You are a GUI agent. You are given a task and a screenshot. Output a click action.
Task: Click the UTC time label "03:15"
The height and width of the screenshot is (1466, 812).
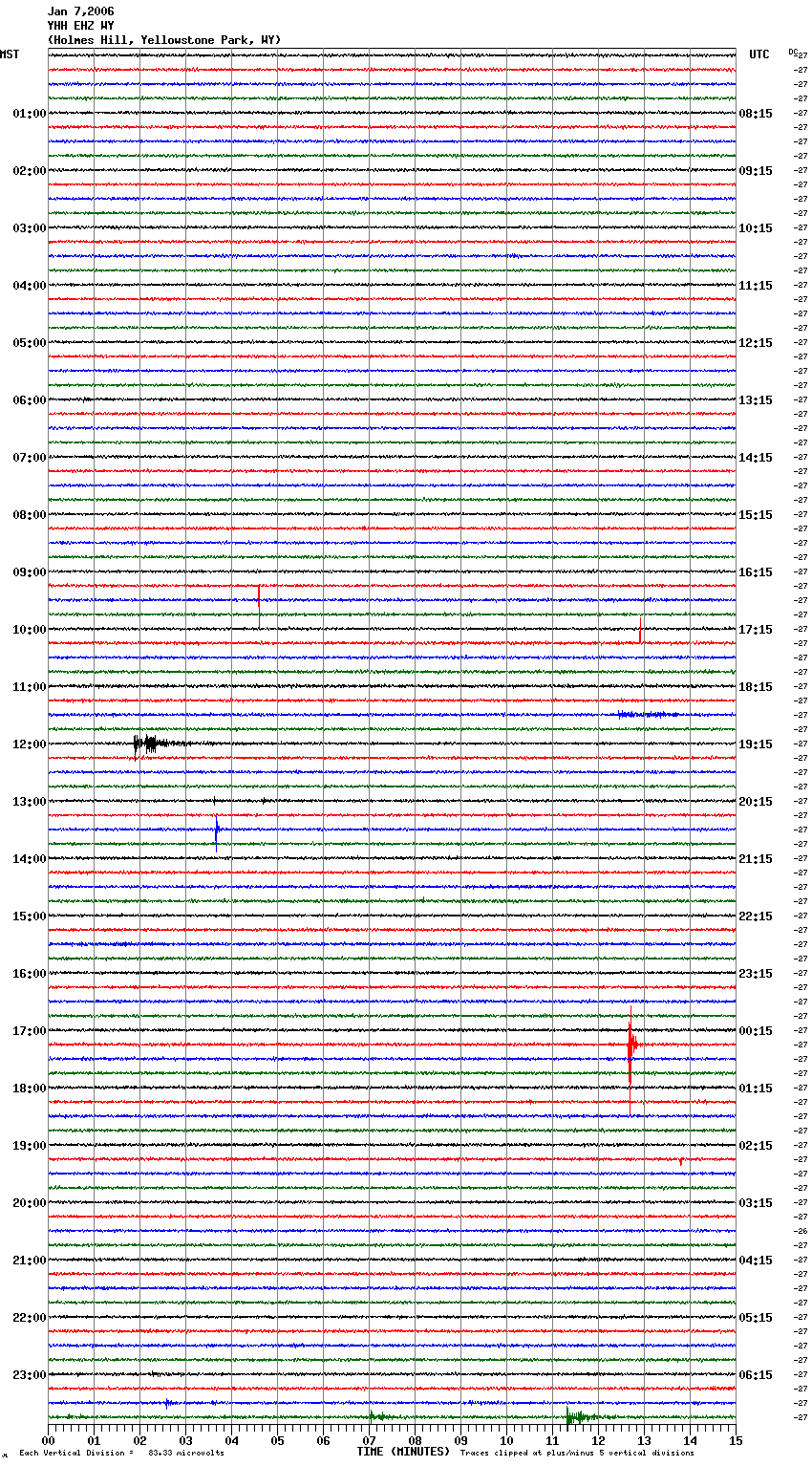(756, 1203)
